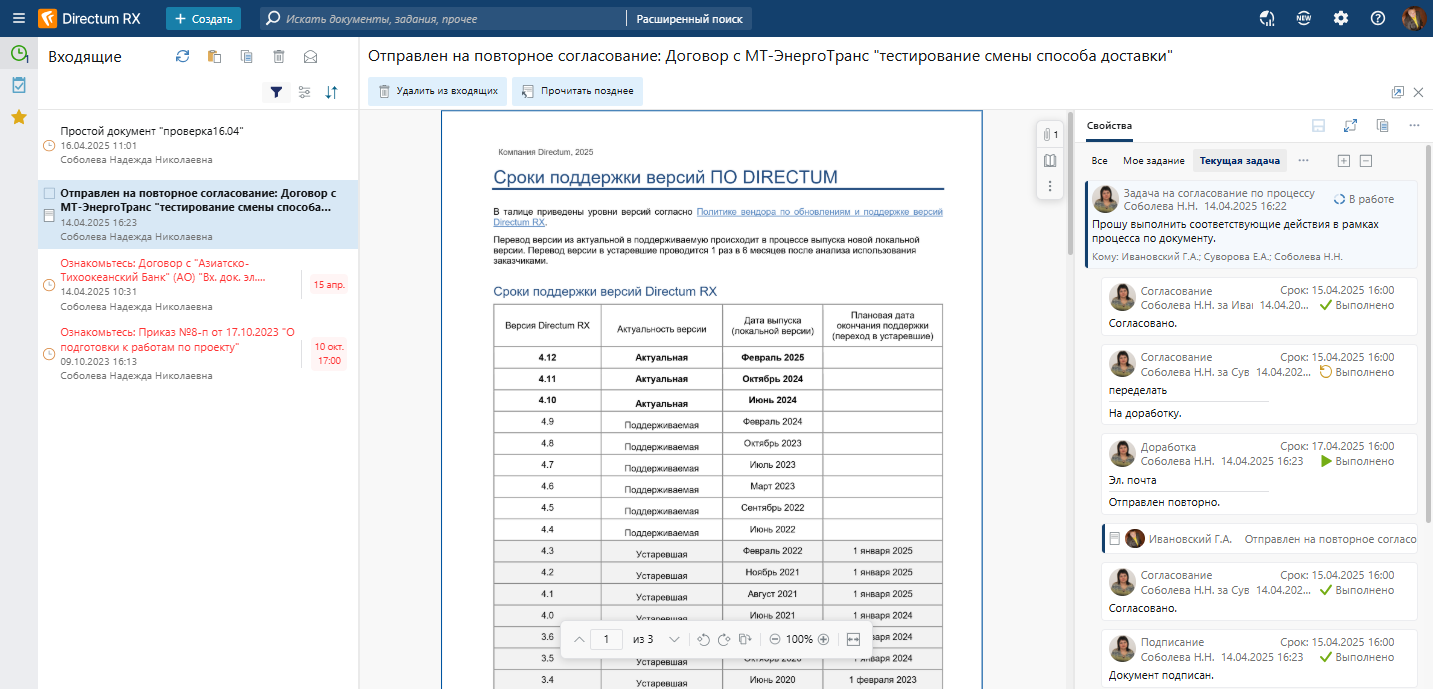Collapse all thread items with minus icon
Screen dimensions: 1433x689
[1365, 160]
